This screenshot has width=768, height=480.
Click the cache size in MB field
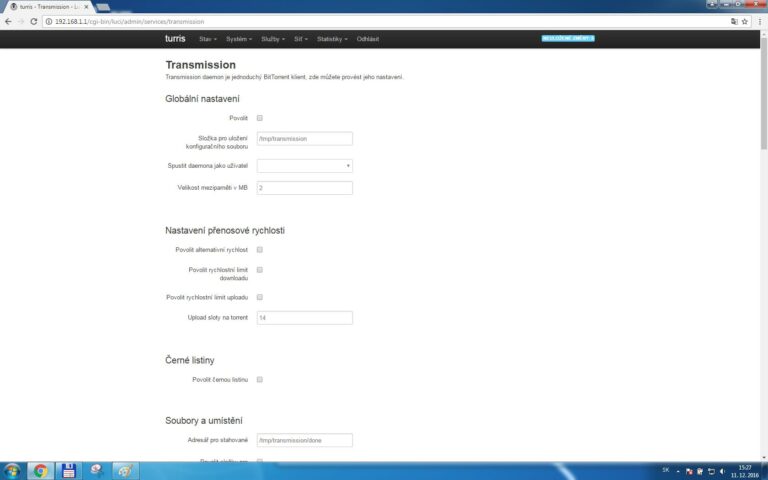[x=305, y=188]
